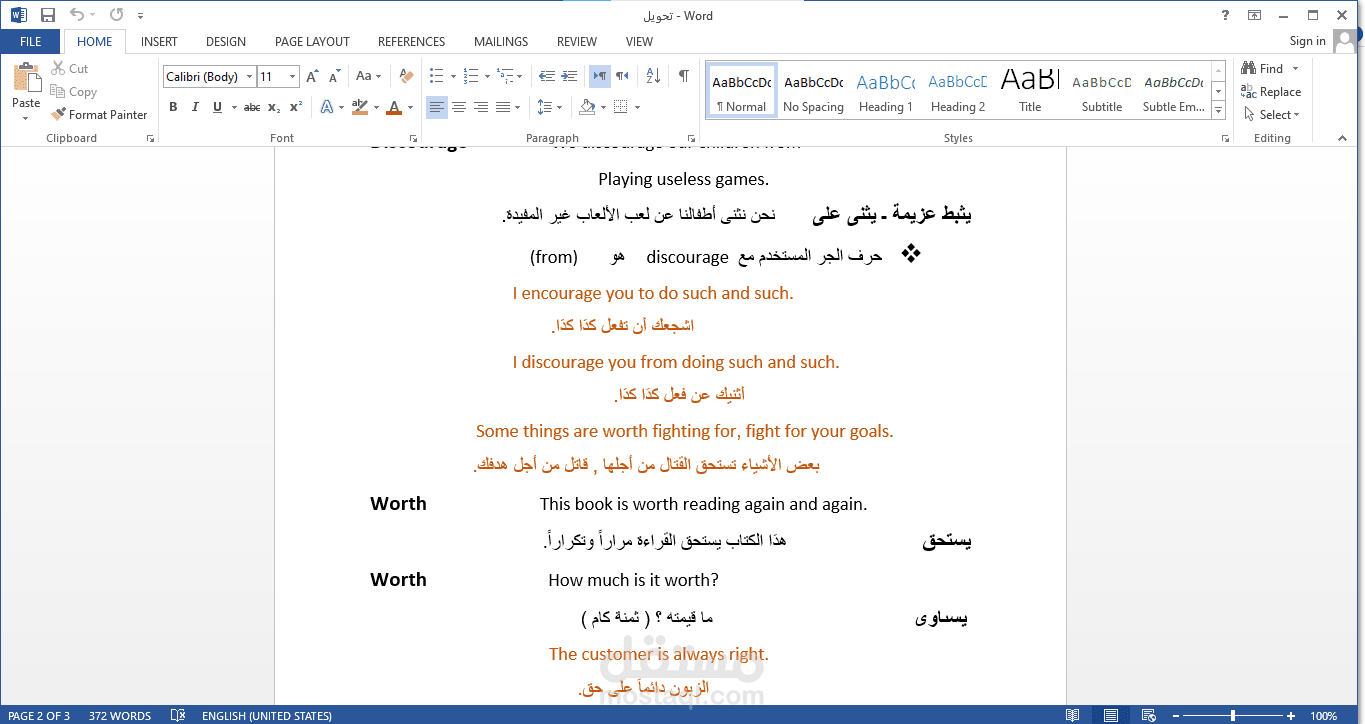Click Sign in at the top right
This screenshot has height=724, width=1365.
pos(1307,41)
